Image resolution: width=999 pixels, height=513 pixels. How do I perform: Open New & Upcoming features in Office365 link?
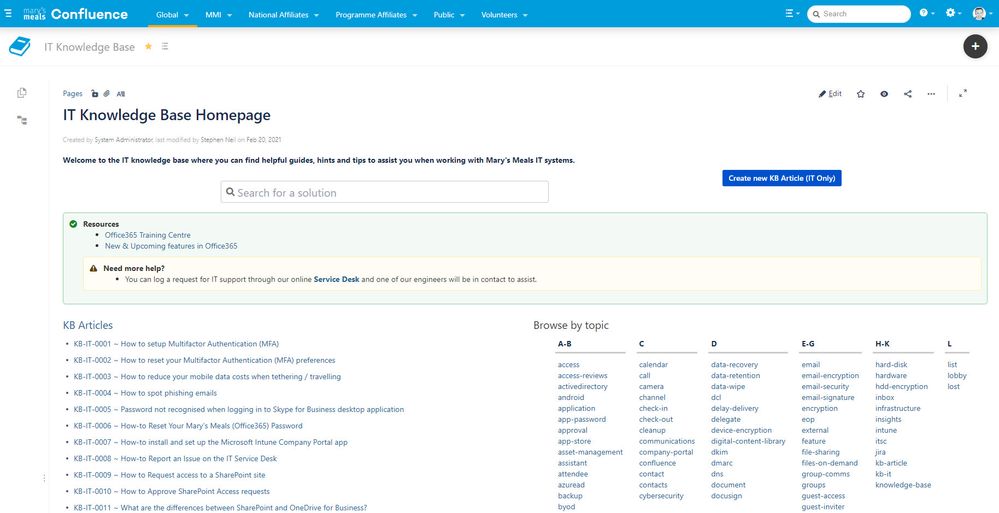point(171,246)
